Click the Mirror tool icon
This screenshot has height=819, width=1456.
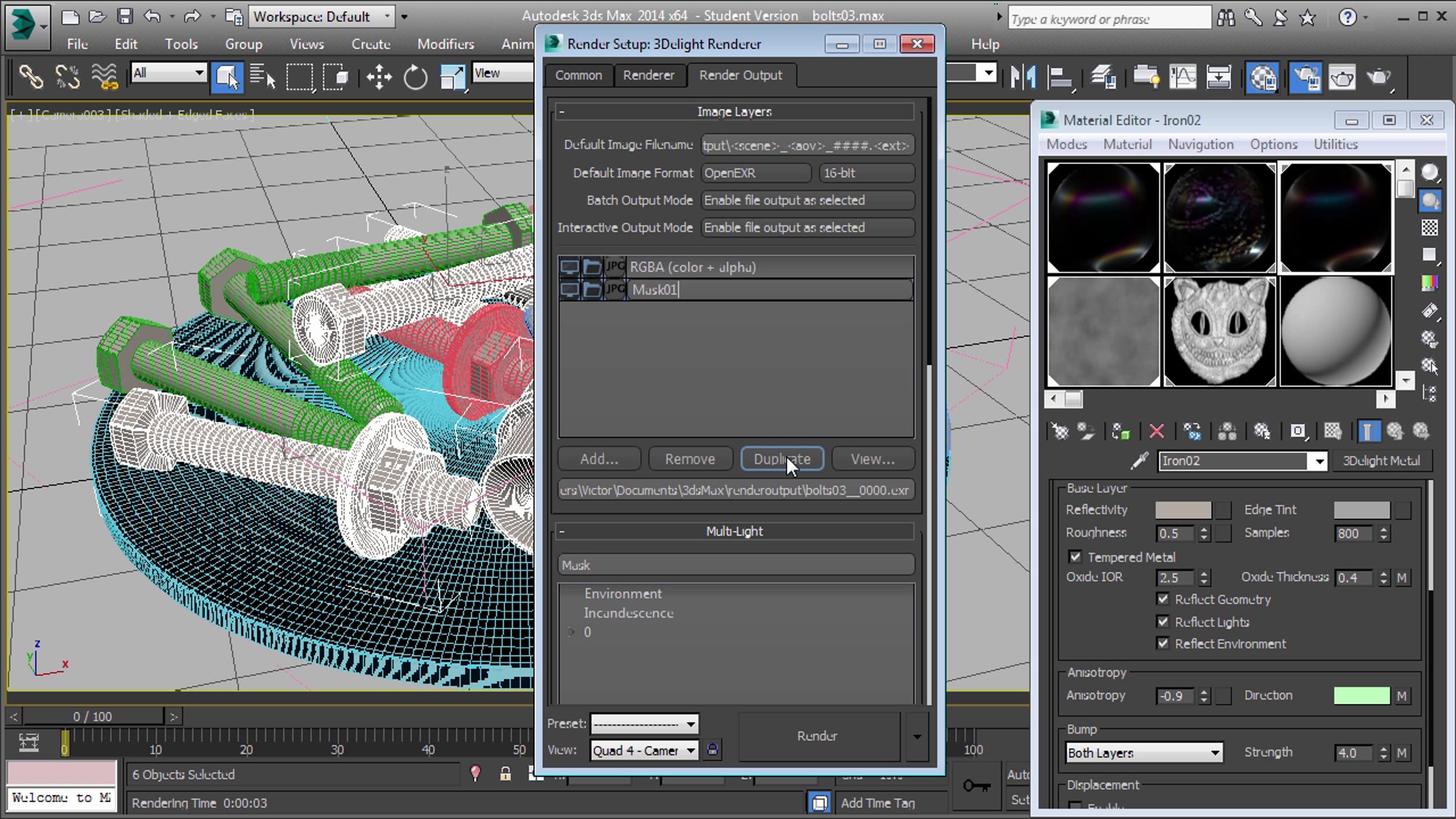(1023, 77)
